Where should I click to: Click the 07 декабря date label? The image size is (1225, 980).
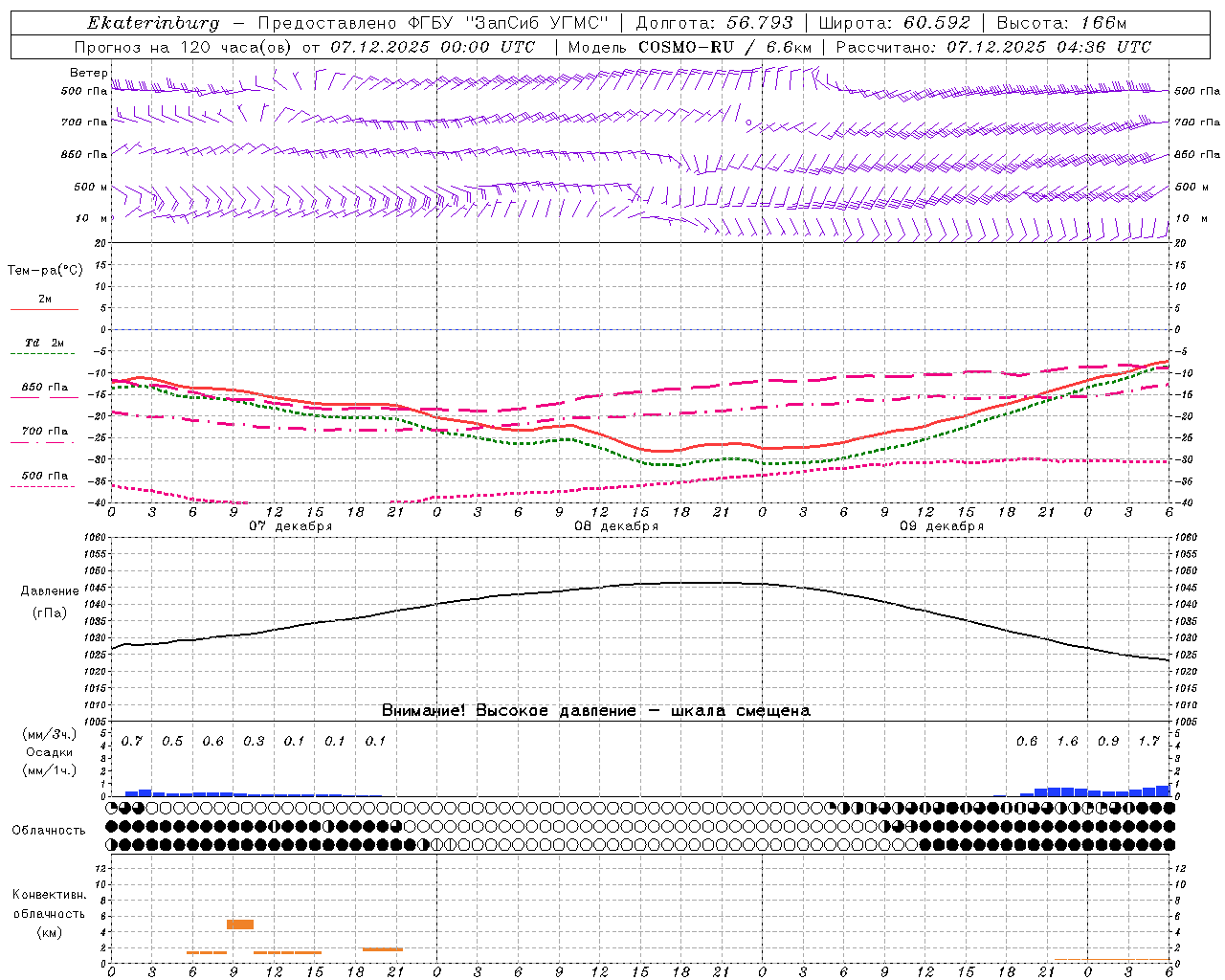pos(291,526)
